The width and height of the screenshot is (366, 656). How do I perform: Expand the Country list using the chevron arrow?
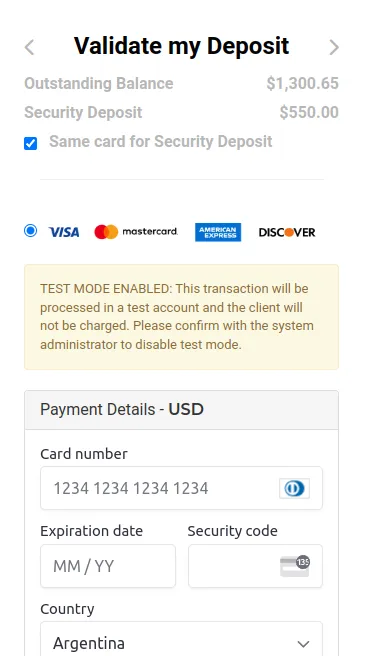[x=303, y=643]
